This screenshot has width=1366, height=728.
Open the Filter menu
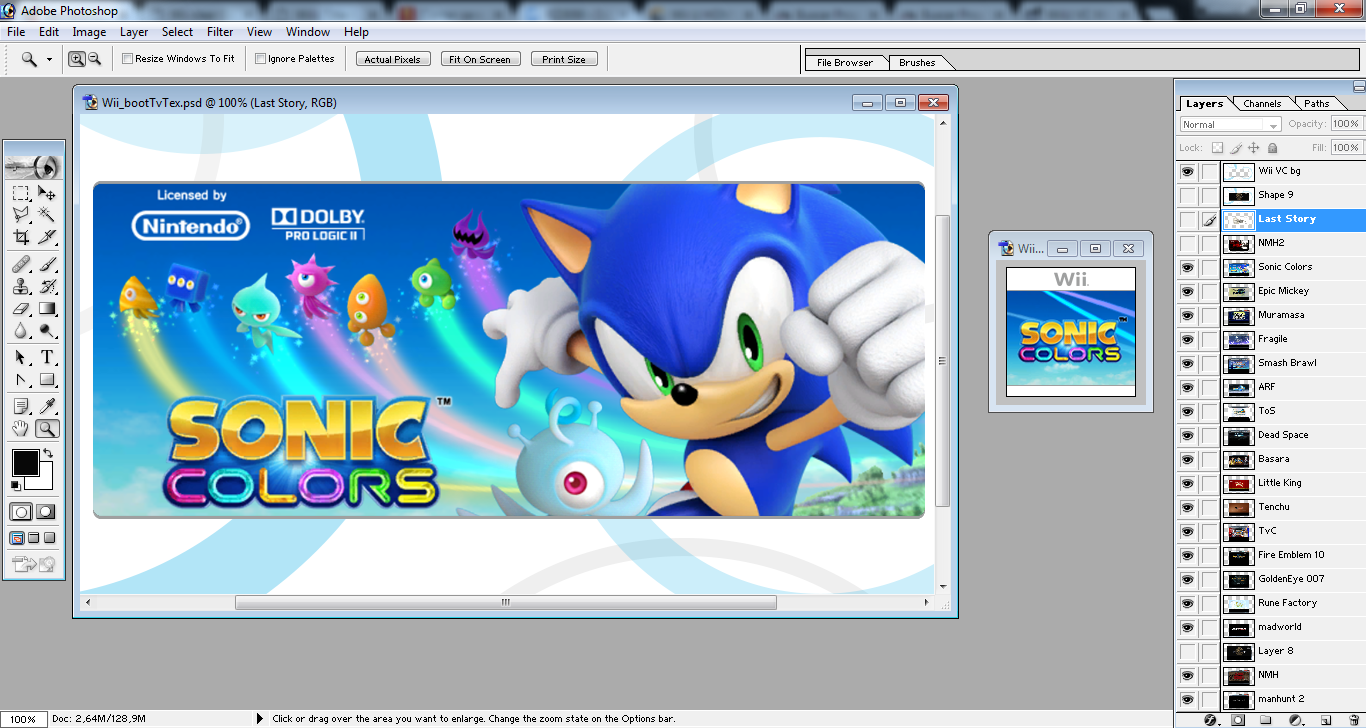tap(220, 32)
